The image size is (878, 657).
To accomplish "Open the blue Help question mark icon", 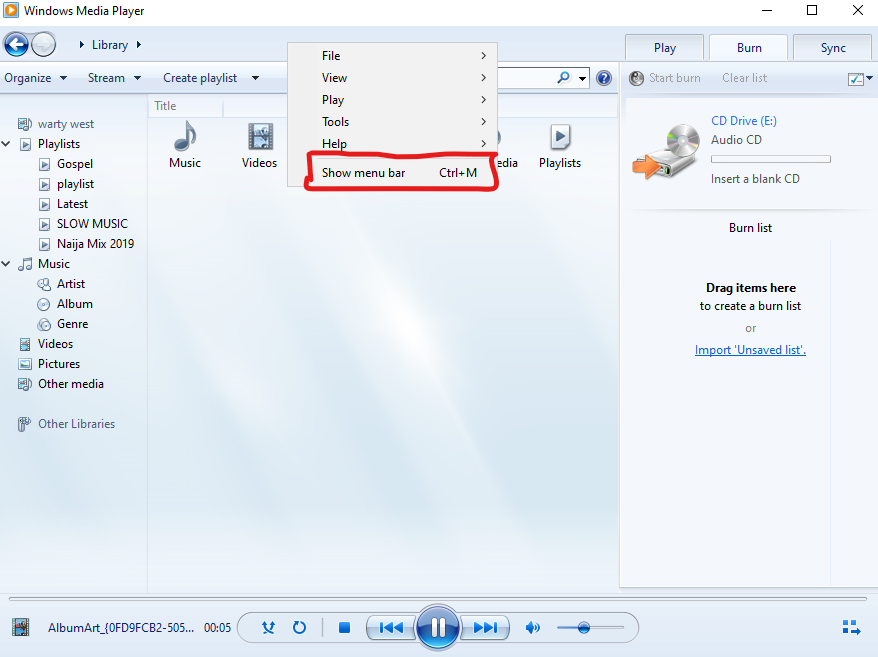I will pyautogui.click(x=604, y=78).
